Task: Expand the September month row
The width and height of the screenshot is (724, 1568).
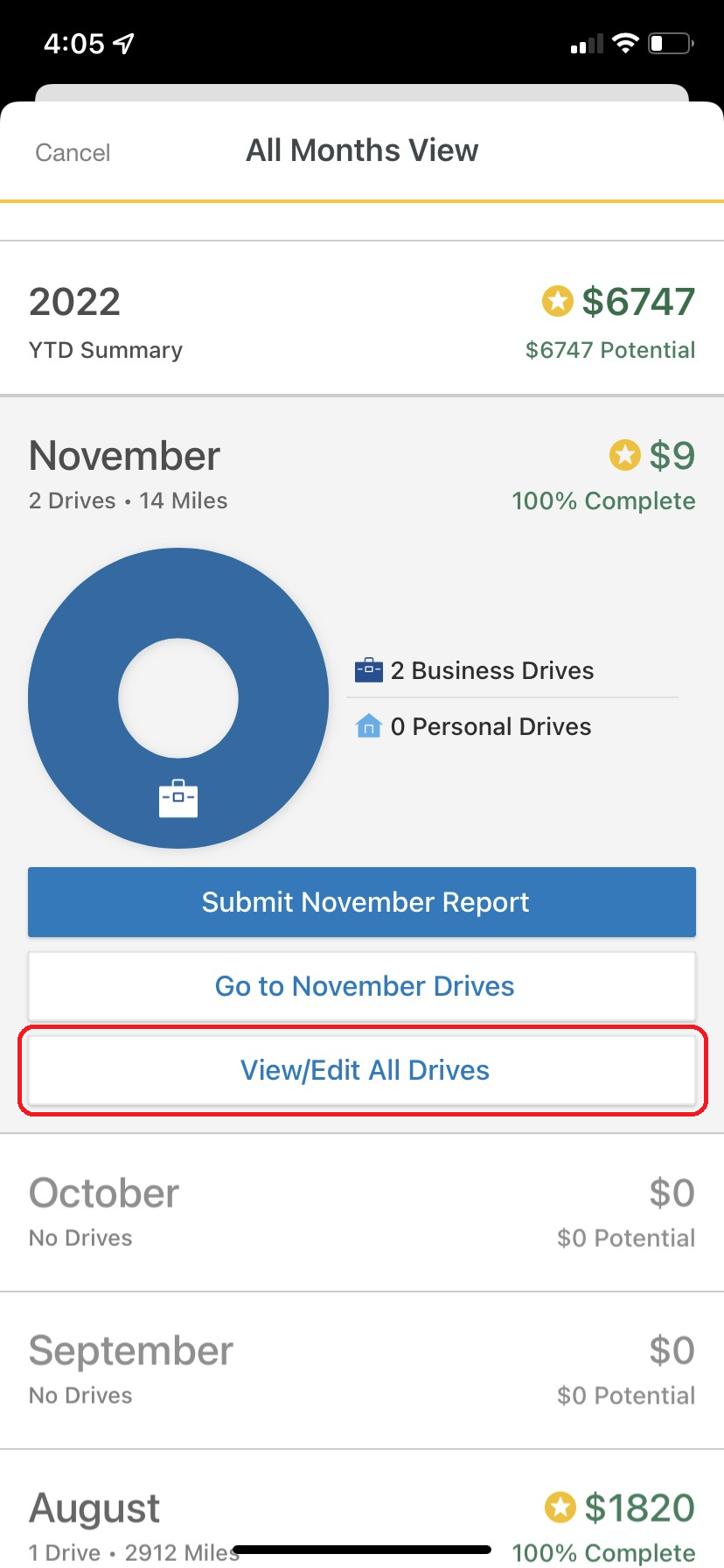Action: pos(362,1370)
